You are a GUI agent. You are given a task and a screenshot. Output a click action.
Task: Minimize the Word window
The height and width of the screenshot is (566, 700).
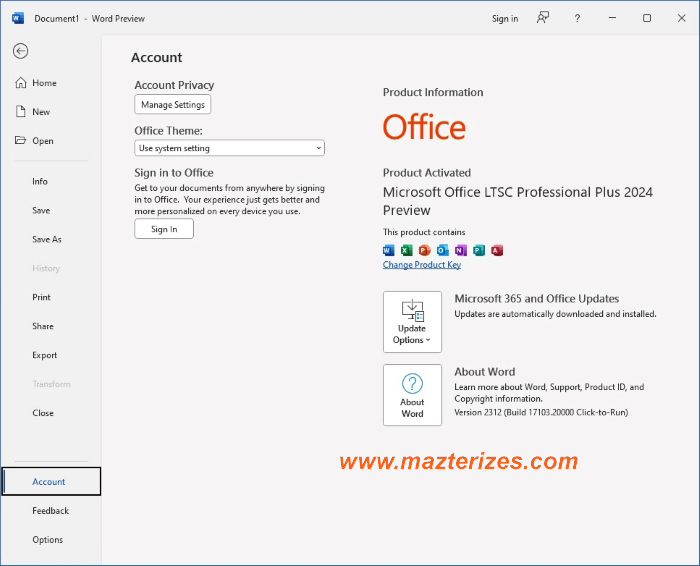pos(612,18)
